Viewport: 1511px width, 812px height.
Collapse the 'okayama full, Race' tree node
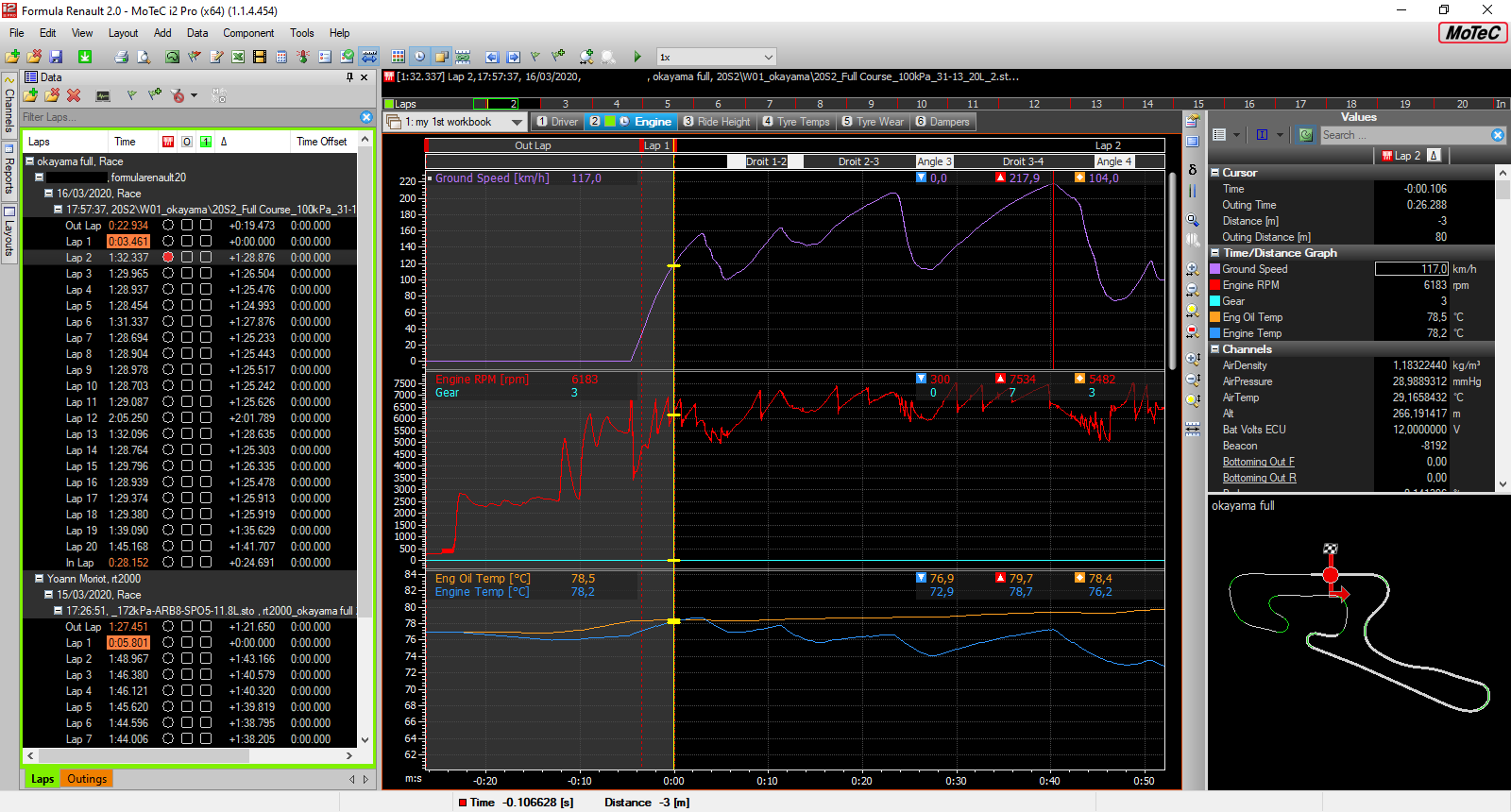pyautogui.click(x=30, y=161)
